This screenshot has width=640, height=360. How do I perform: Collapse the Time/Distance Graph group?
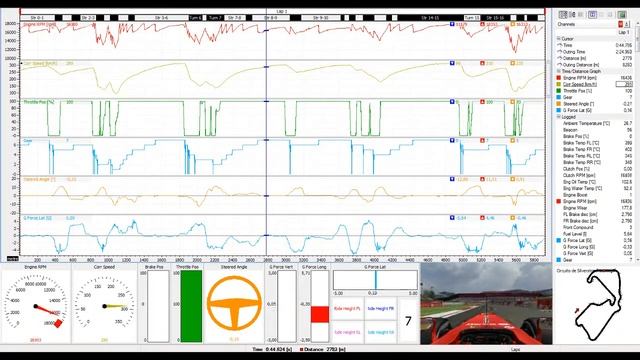tap(558, 71)
